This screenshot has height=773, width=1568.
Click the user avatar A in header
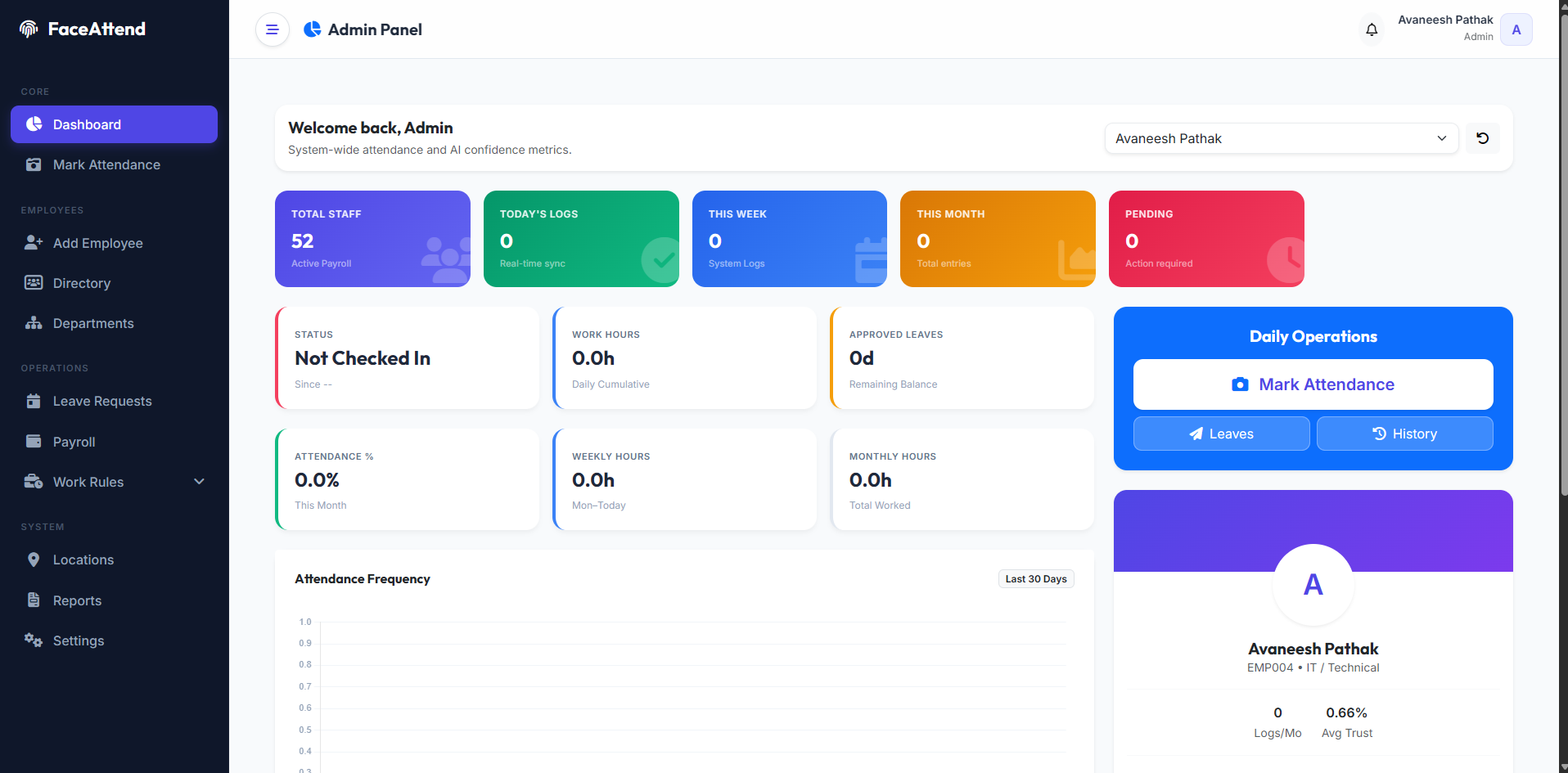[1516, 29]
